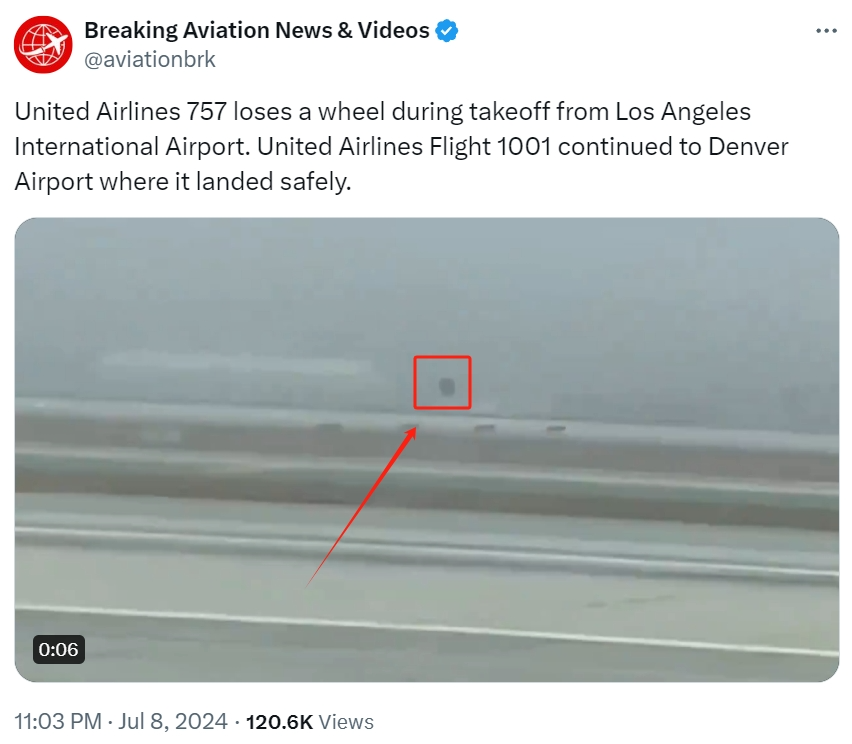This screenshot has height=744, width=852.
Task: Click the airplane globe logo in the avatar
Action: pos(43,44)
